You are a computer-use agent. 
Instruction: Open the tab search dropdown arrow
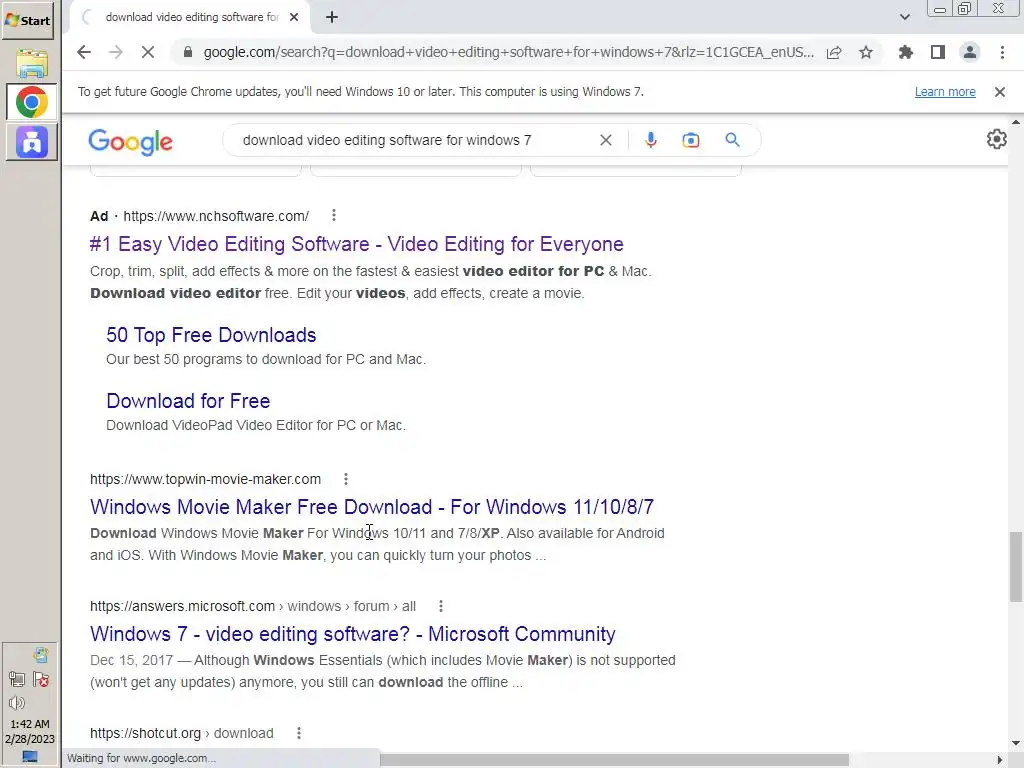click(904, 17)
